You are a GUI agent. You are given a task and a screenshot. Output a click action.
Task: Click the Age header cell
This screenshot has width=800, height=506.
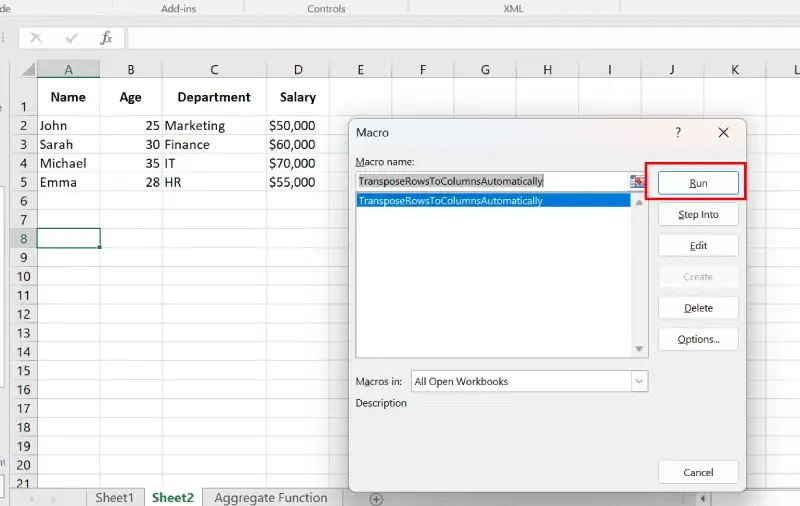131,97
